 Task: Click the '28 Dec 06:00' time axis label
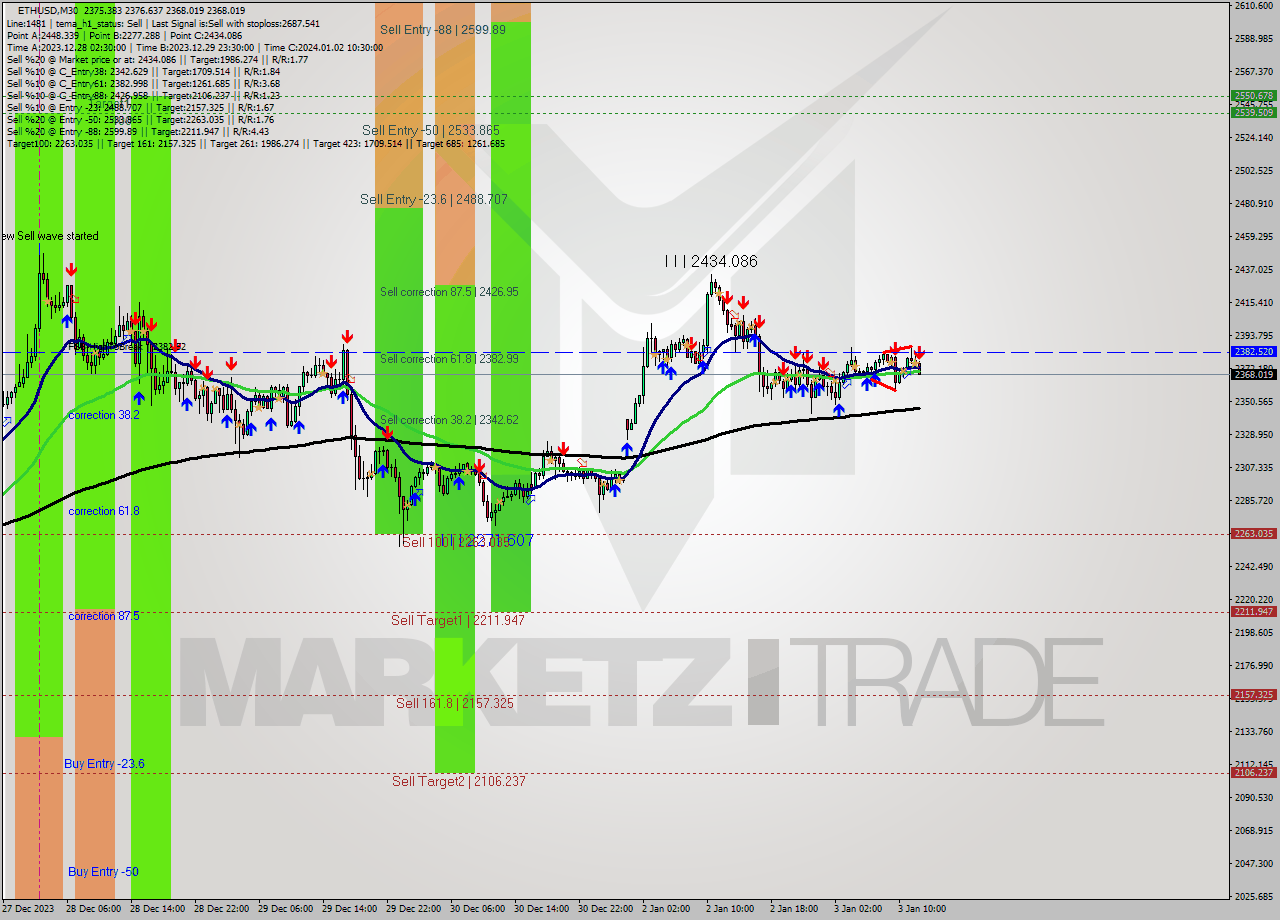pyautogui.click(x=93, y=909)
